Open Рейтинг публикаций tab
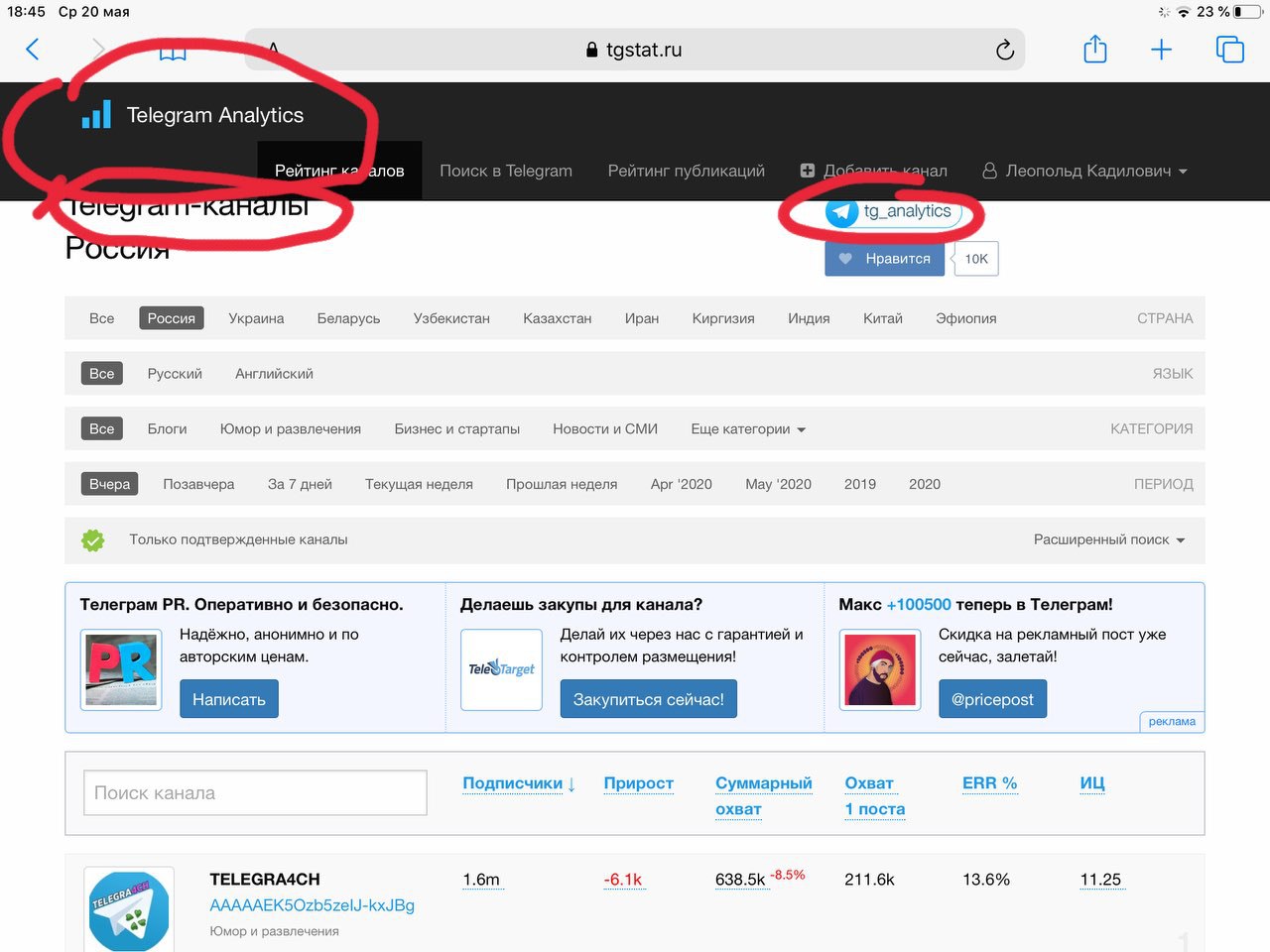Image resolution: width=1270 pixels, height=952 pixels. [687, 171]
